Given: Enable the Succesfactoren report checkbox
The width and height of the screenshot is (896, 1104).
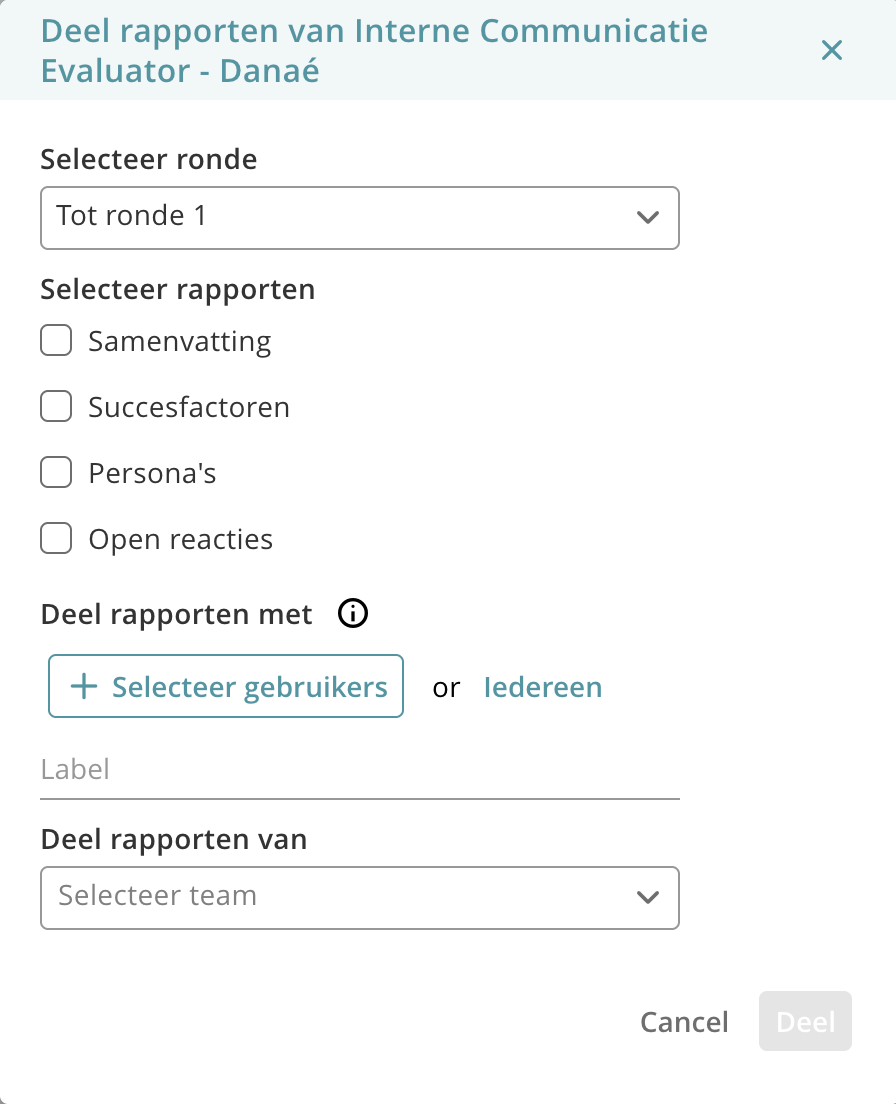Looking at the screenshot, I should (x=56, y=406).
